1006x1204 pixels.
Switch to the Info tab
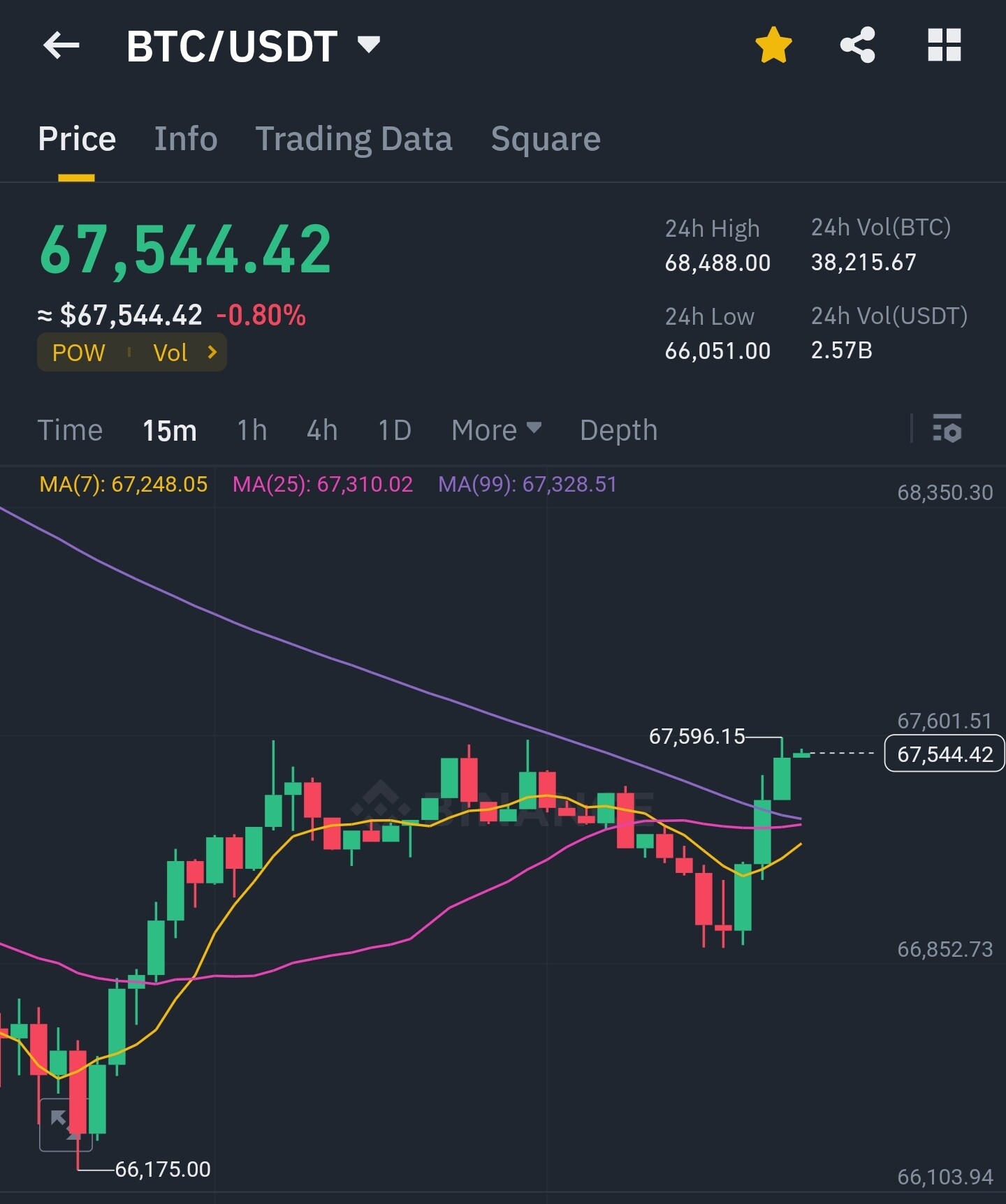tap(186, 139)
